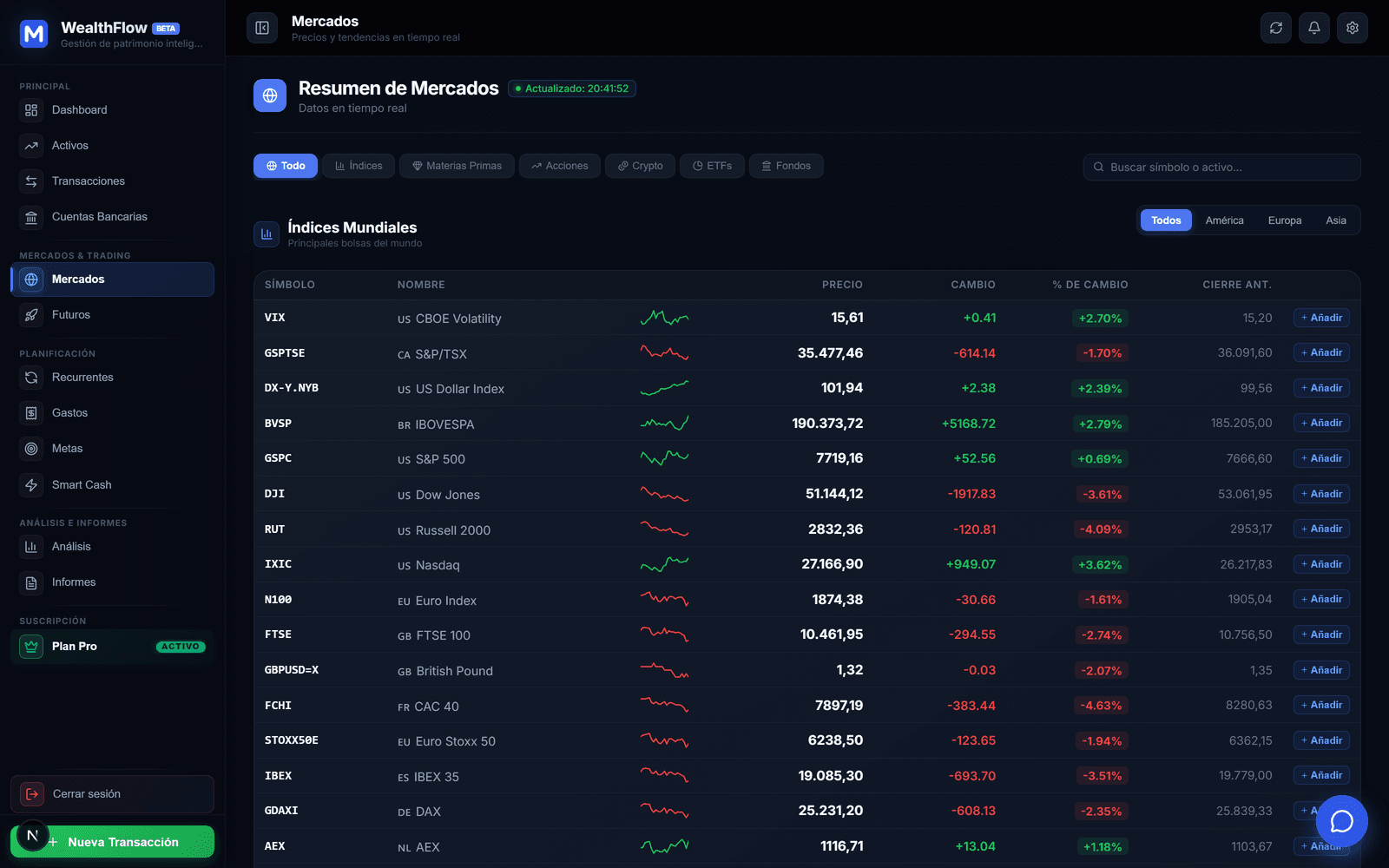The width and height of the screenshot is (1389, 868).
Task: Open Futuros rocket icon in sidebar
Action: (31, 315)
